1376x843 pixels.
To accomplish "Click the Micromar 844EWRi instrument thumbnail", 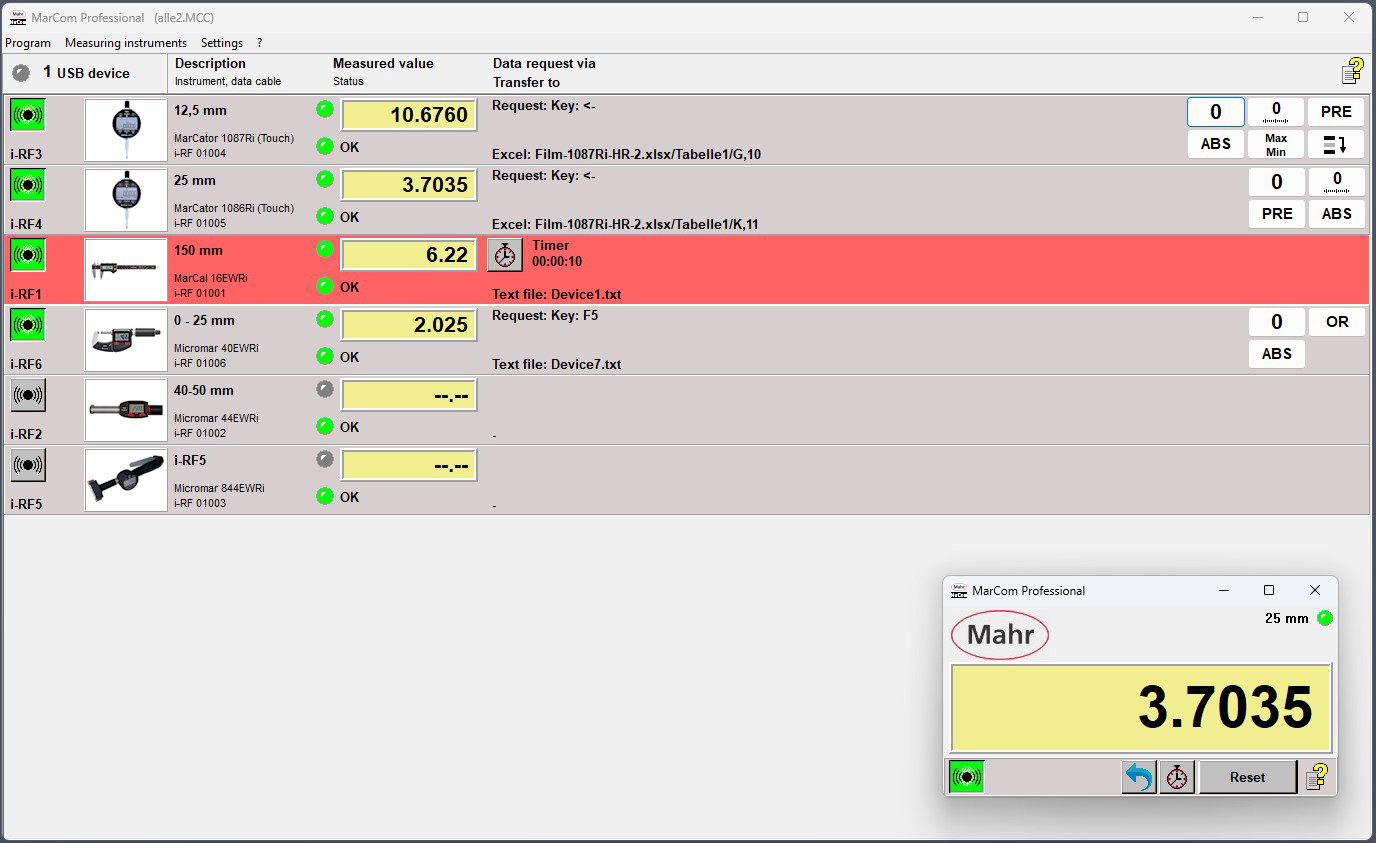I will click(126, 480).
